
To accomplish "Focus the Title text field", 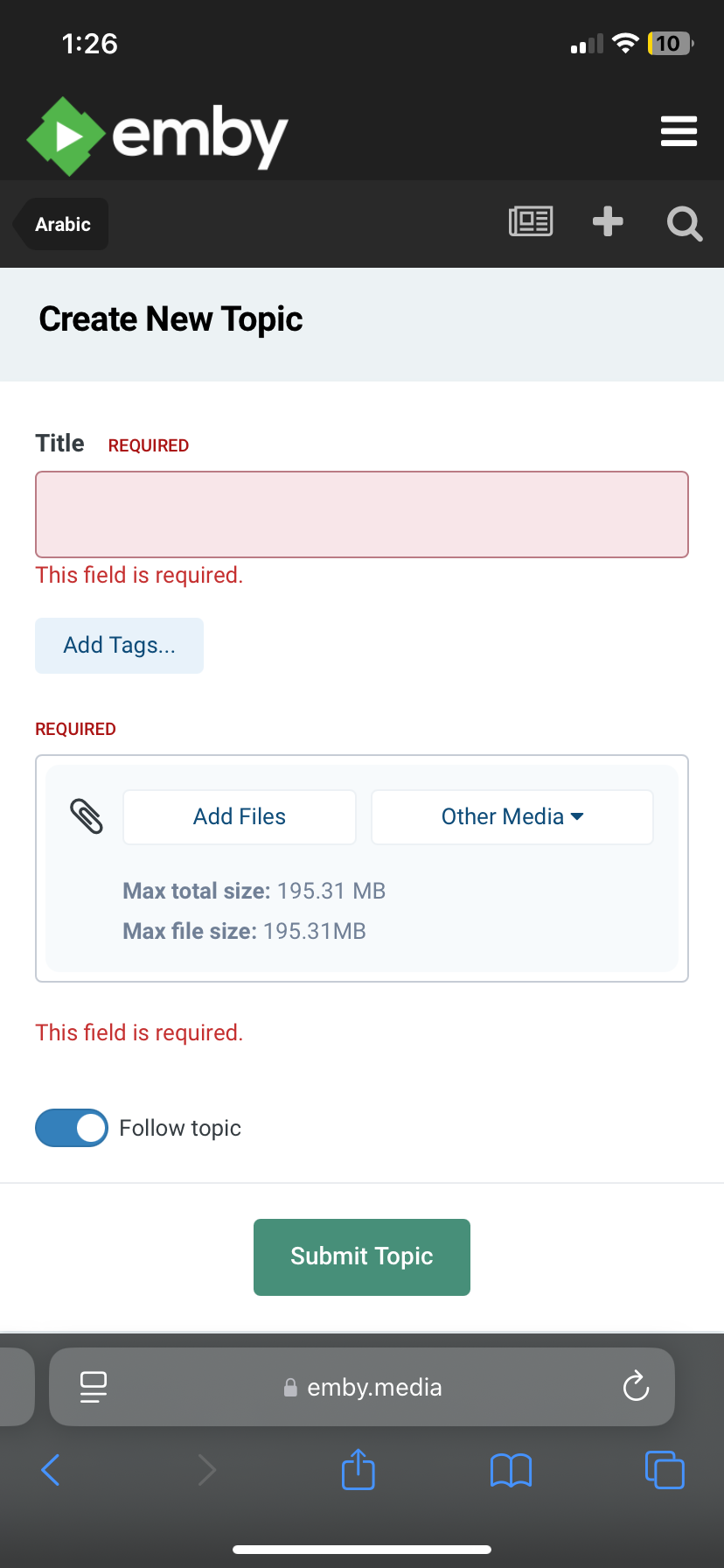I will (x=362, y=514).
